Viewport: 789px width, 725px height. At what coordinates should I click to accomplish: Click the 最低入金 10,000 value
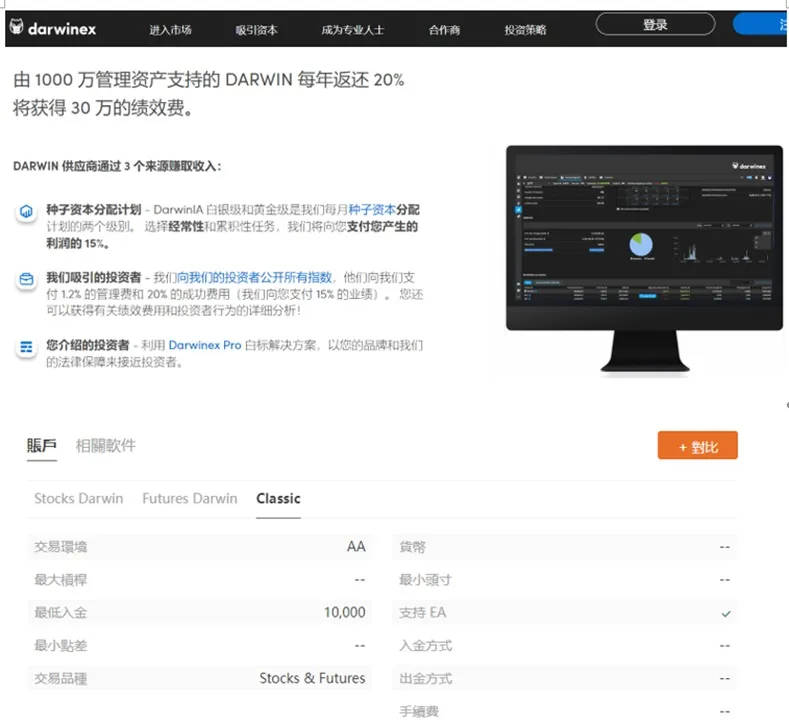pyautogui.click(x=345, y=612)
